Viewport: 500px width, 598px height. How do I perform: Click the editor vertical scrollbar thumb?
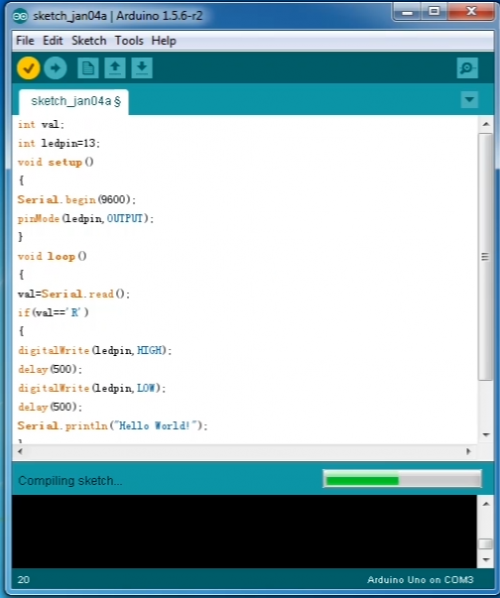click(x=486, y=257)
